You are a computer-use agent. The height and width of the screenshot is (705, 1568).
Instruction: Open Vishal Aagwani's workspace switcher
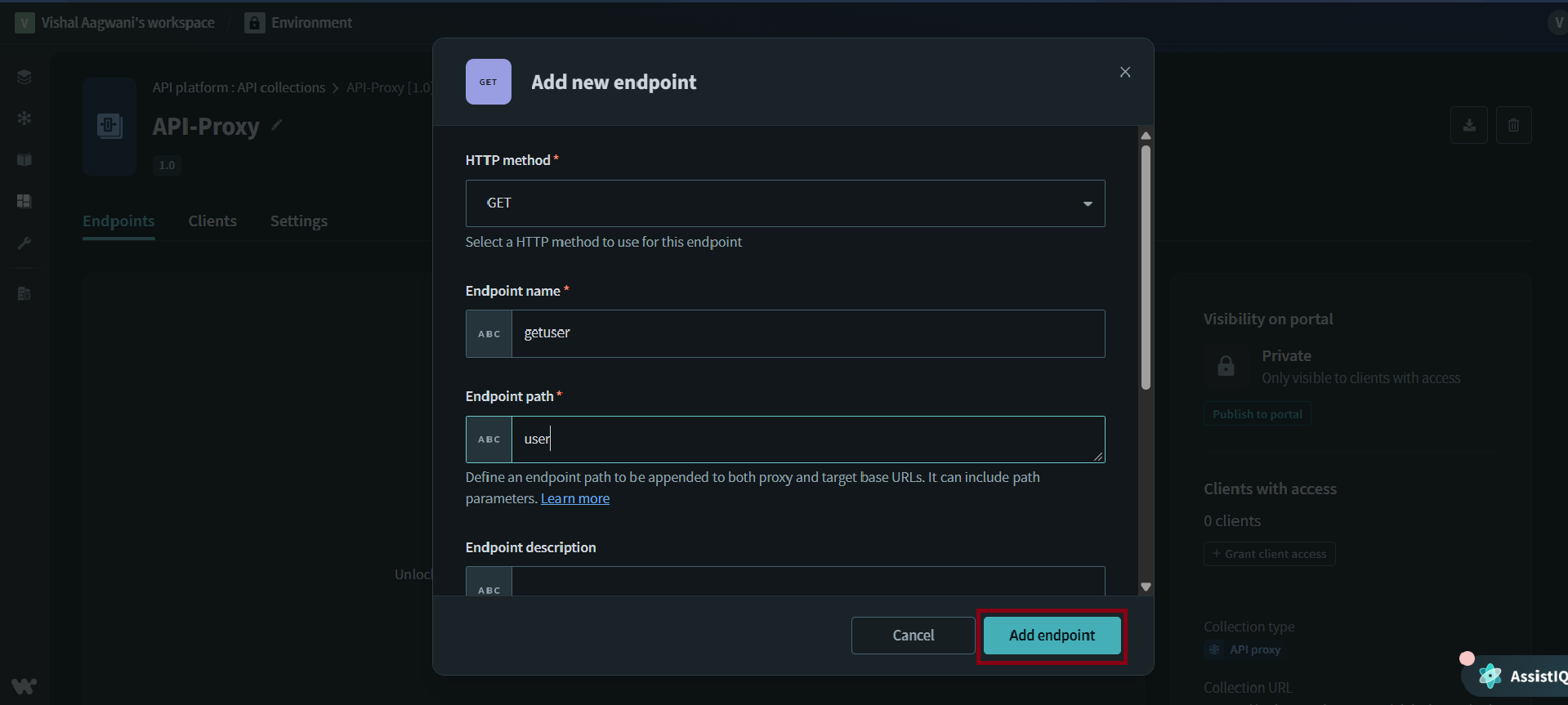115,23
